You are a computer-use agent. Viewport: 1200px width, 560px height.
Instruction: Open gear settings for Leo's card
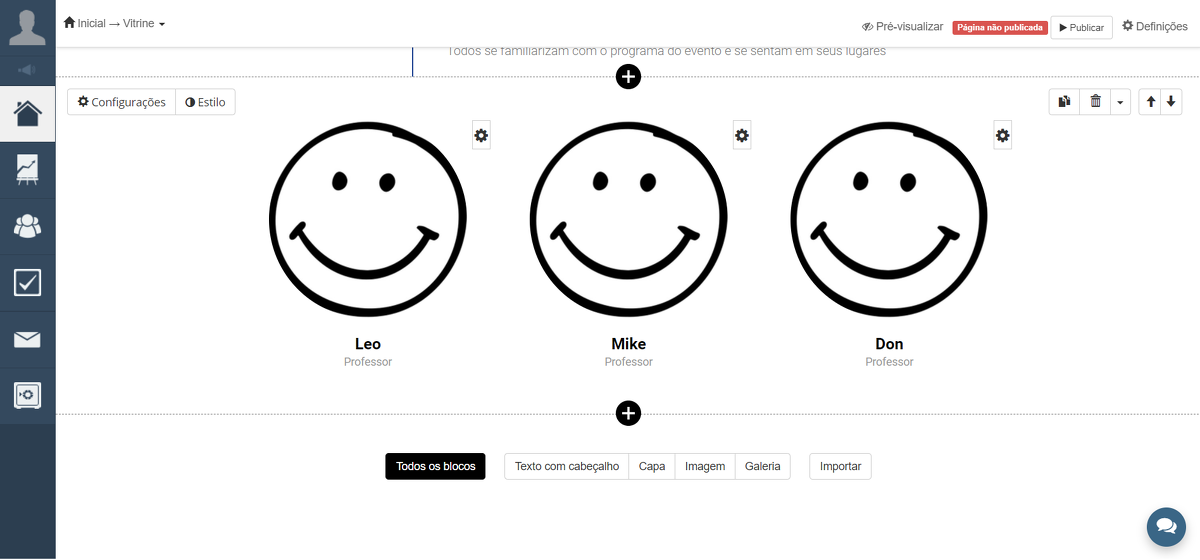pos(481,136)
